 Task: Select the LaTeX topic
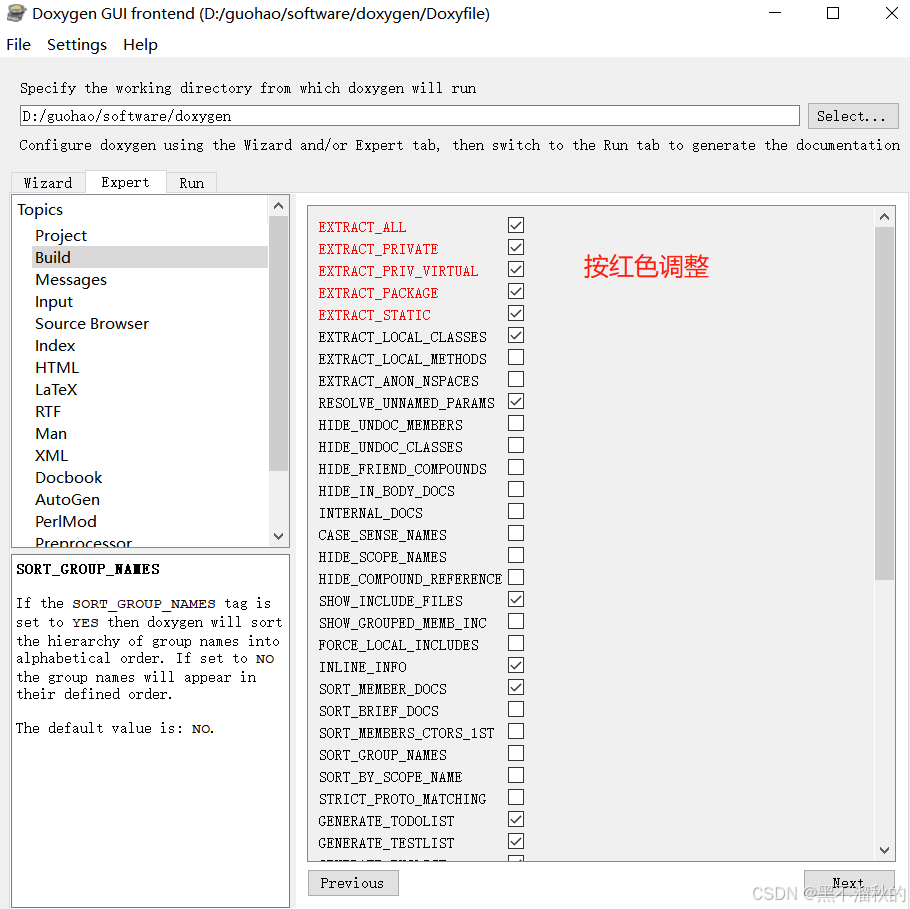(56, 389)
